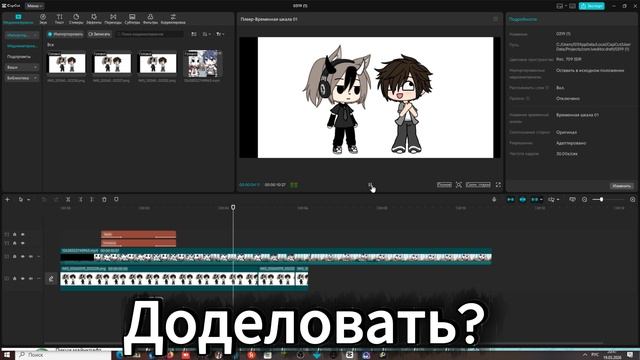The image size is (640, 360).
Task: Hide the second text track
Action: pyautogui.click(x=22, y=243)
